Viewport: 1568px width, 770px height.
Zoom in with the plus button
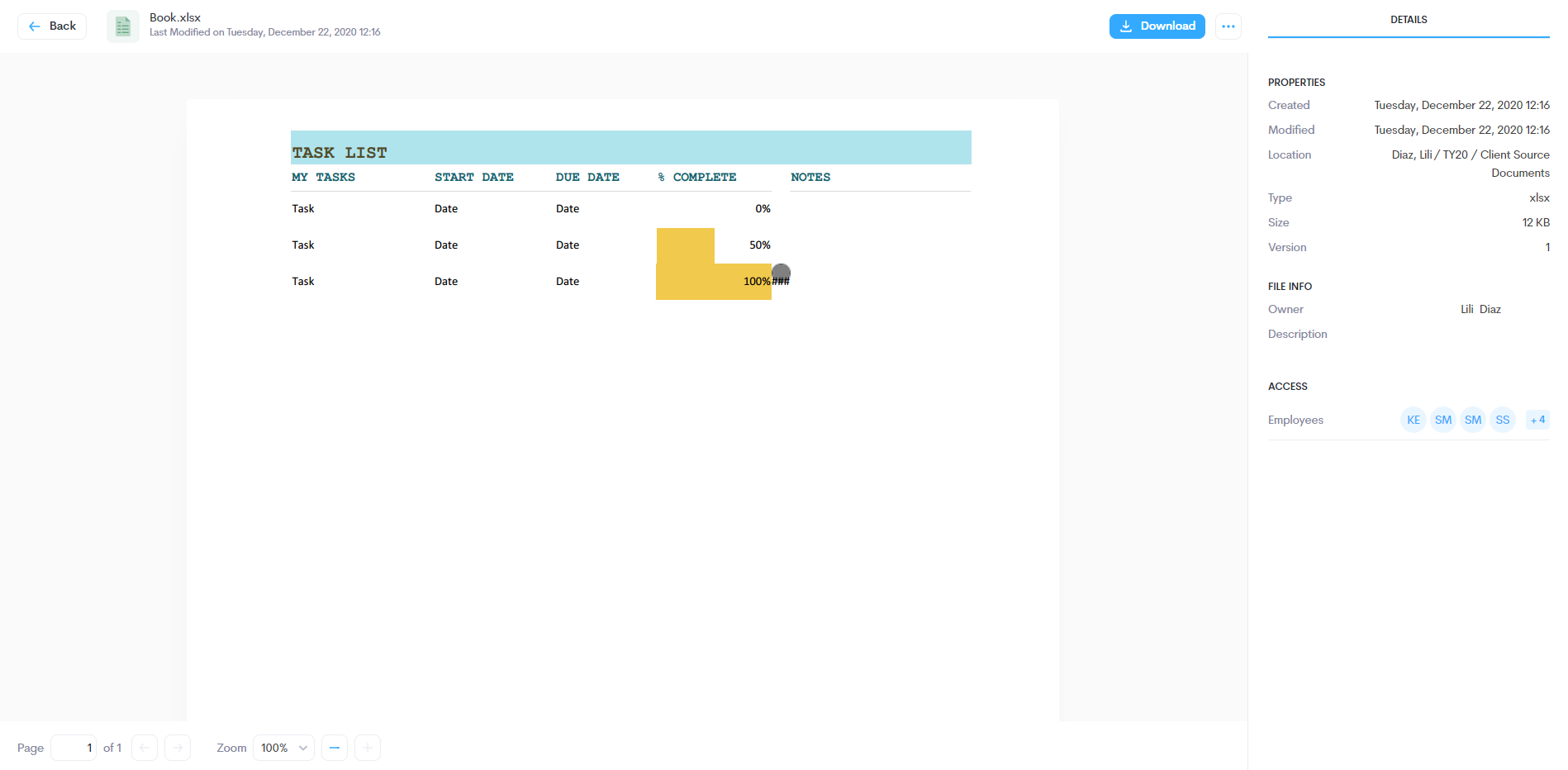click(x=368, y=748)
